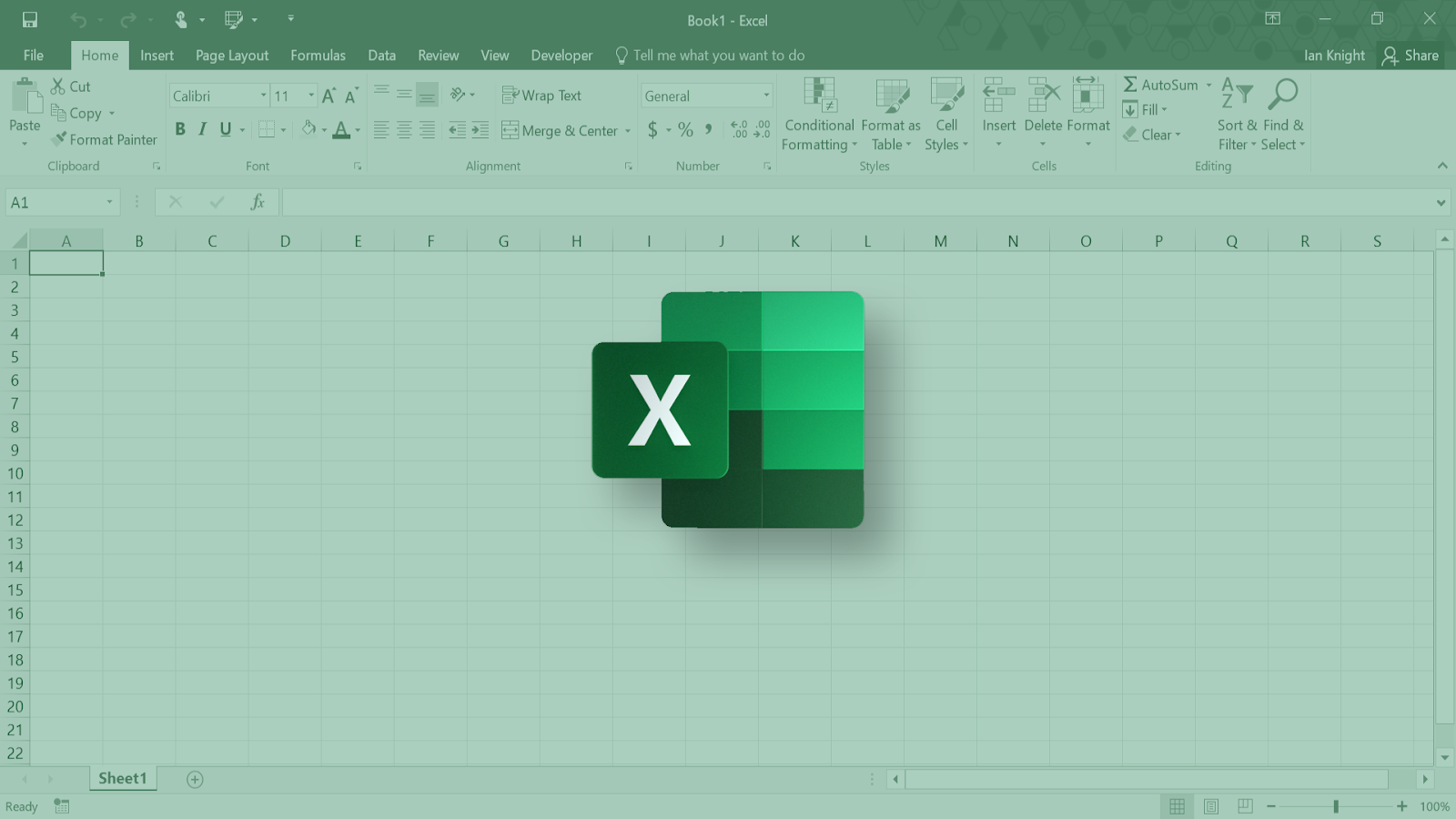The height and width of the screenshot is (819, 1456).
Task: Expand the Conditional Formatting menu
Action: click(x=819, y=116)
